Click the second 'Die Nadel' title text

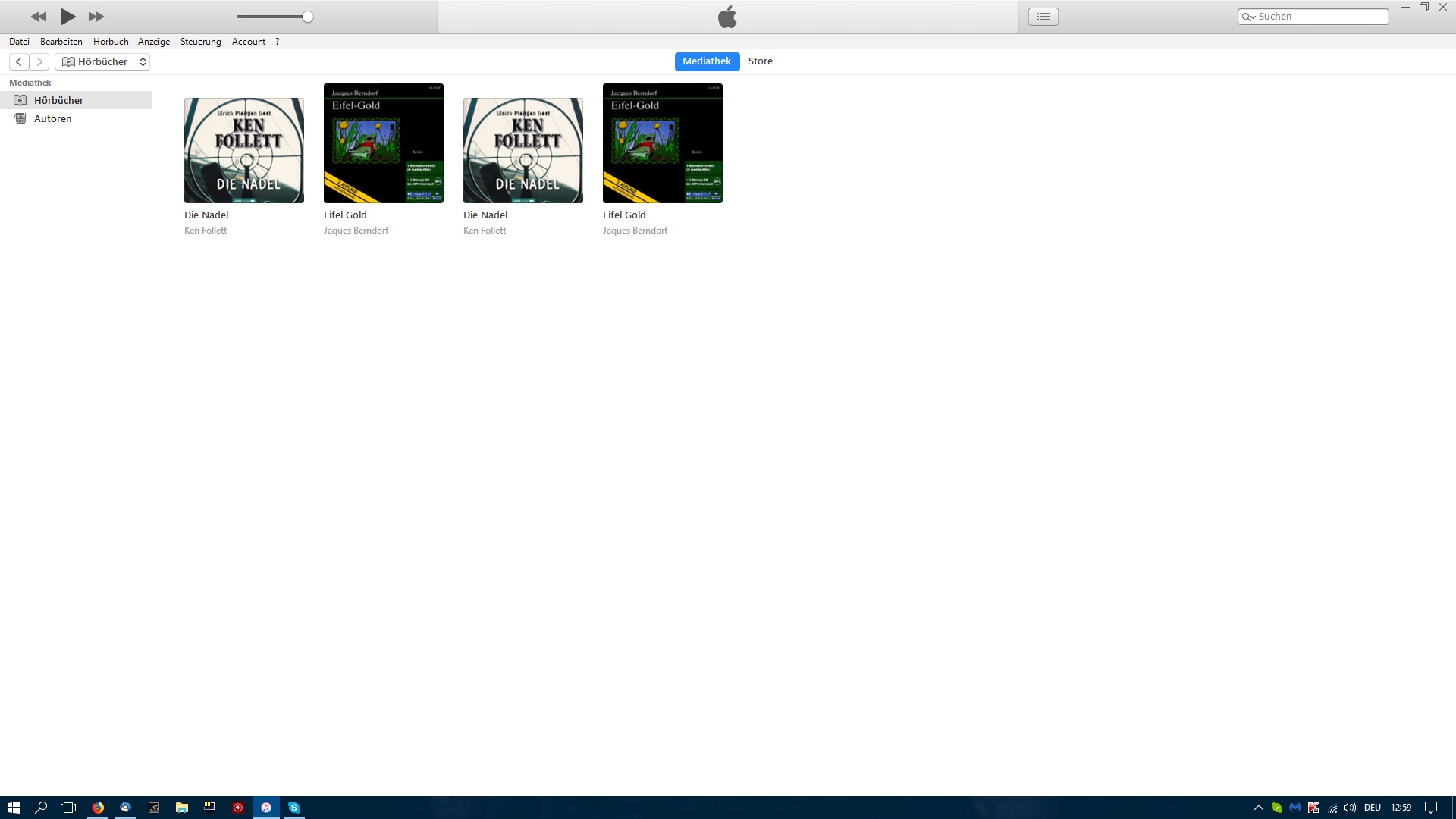(485, 215)
